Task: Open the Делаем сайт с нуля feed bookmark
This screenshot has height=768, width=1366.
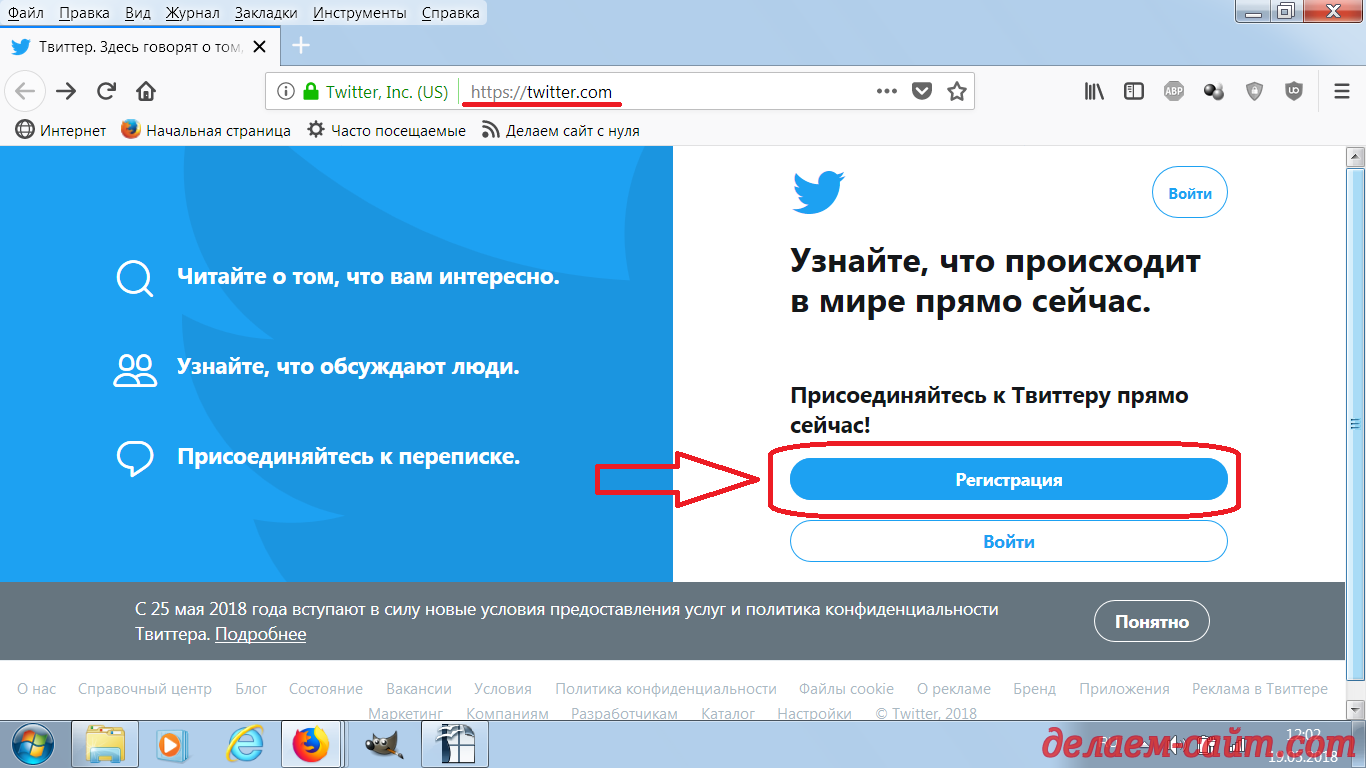Action: [560, 130]
